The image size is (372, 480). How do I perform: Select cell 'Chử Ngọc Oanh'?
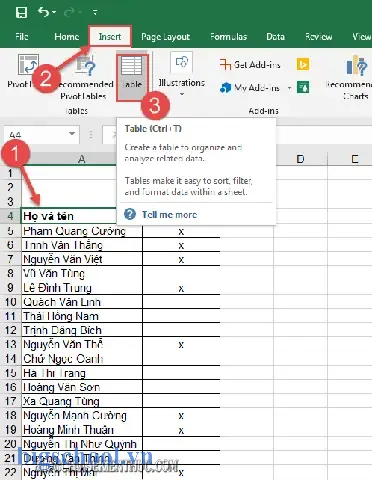(82, 358)
